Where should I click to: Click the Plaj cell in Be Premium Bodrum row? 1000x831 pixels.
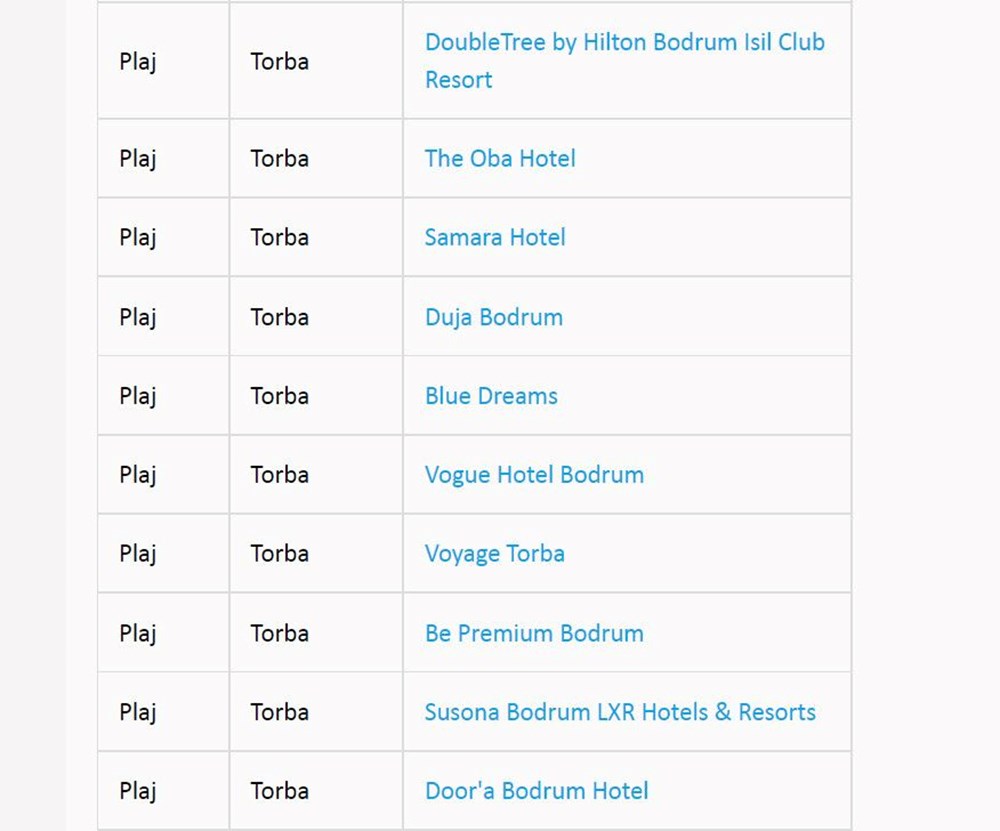pos(138,634)
